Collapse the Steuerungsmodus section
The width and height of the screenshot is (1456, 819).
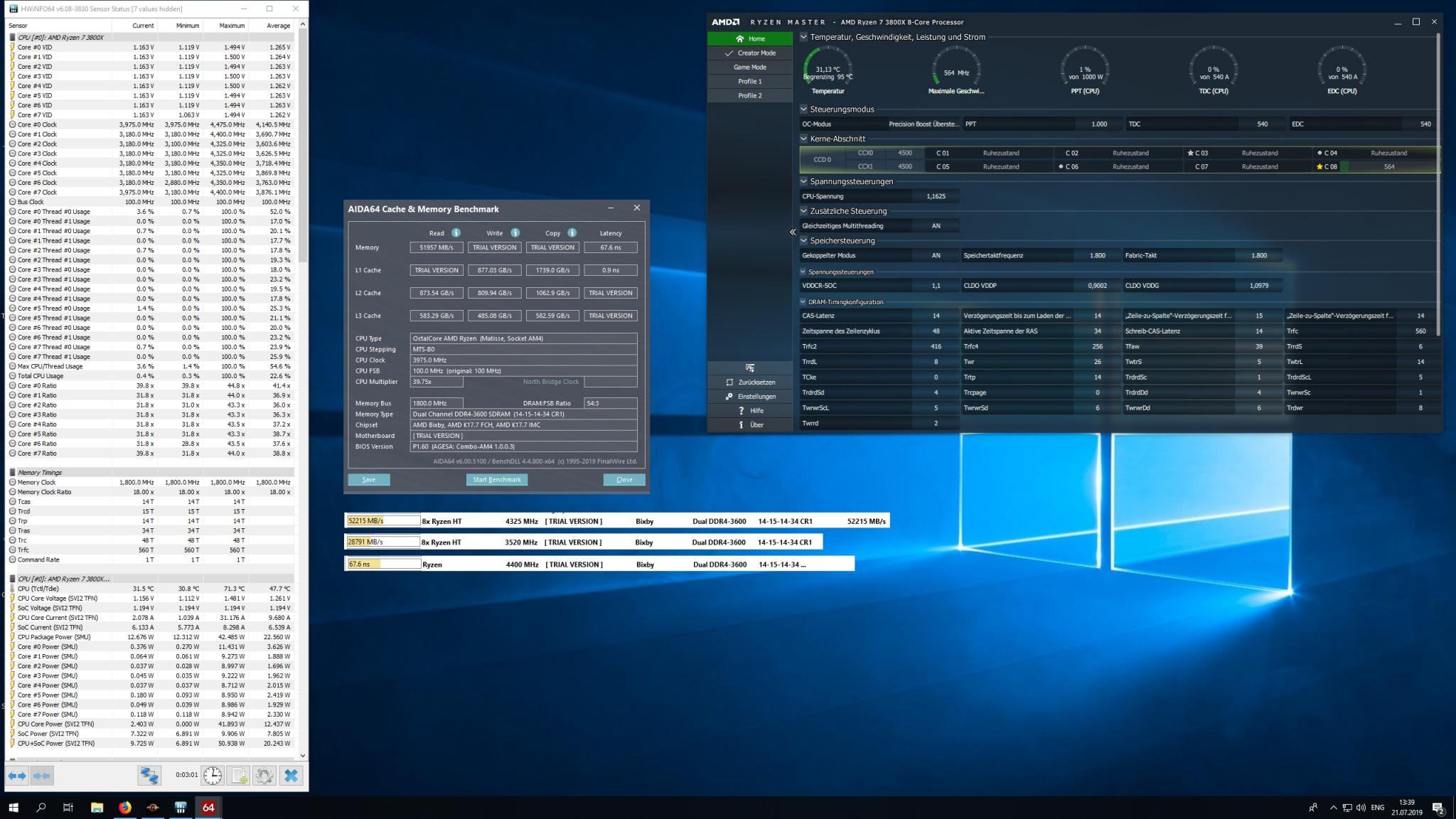tap(804, 109)
